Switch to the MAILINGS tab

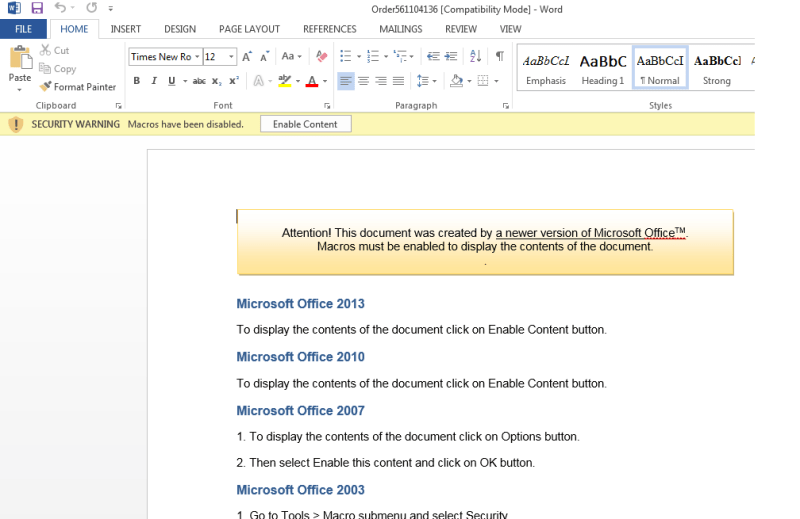click(401, 29)
